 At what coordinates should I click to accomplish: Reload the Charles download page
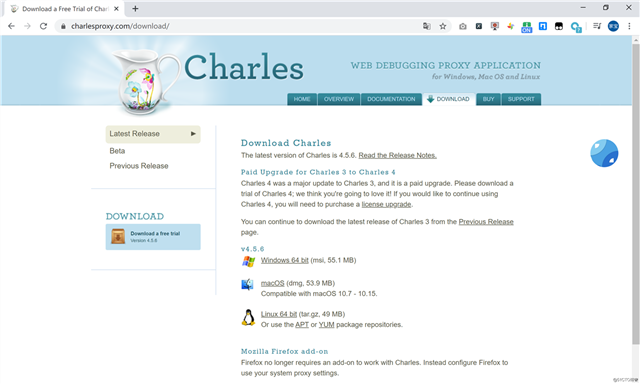coord(43,26)
